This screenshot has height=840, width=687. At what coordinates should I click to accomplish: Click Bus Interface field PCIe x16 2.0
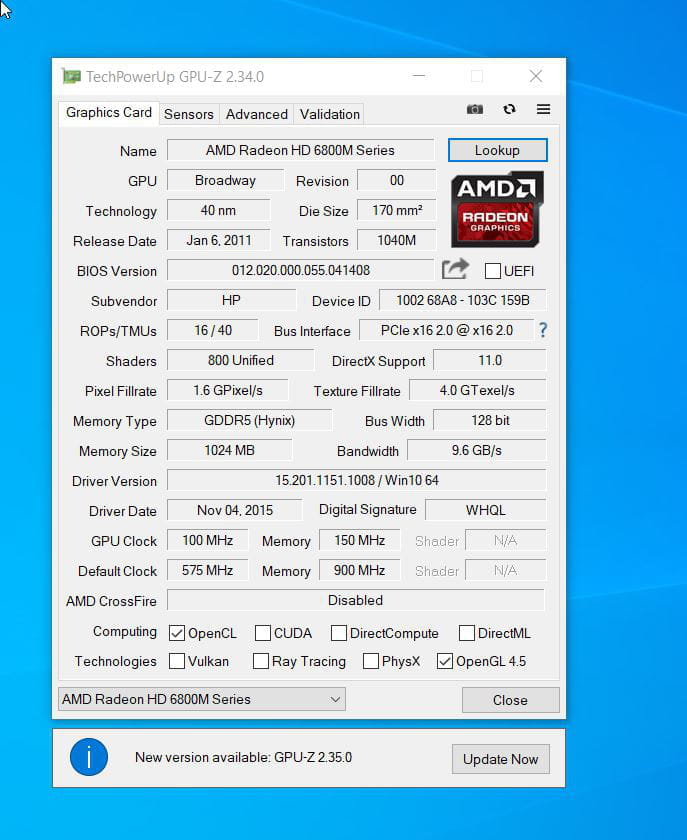click(446, 330)
